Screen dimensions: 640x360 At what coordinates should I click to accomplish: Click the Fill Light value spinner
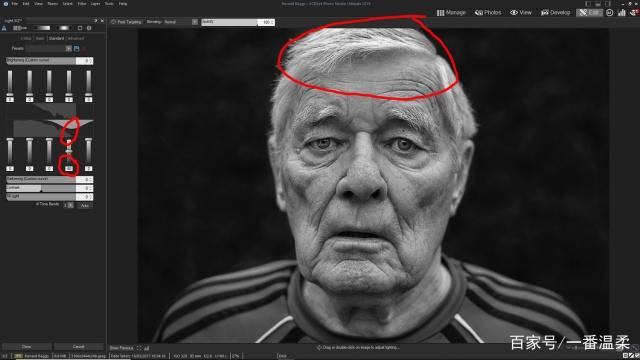tap(84, 197)
